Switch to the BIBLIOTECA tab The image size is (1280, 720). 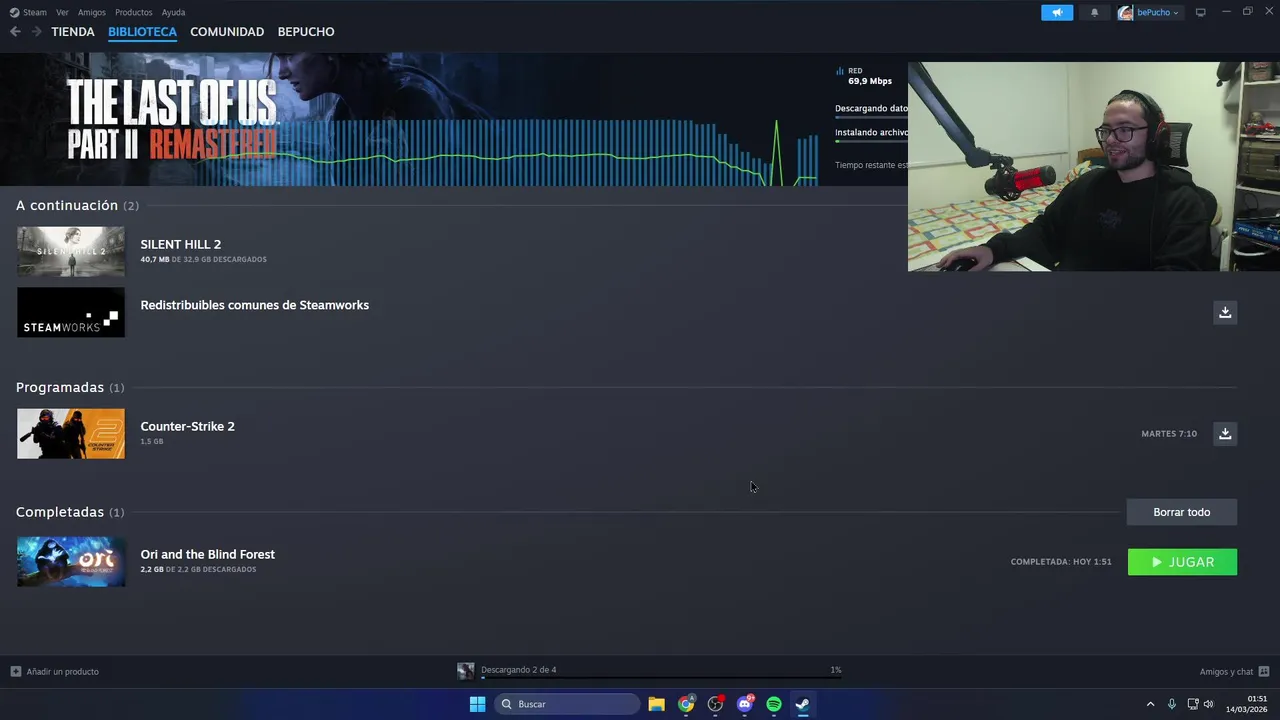point(142,32)
